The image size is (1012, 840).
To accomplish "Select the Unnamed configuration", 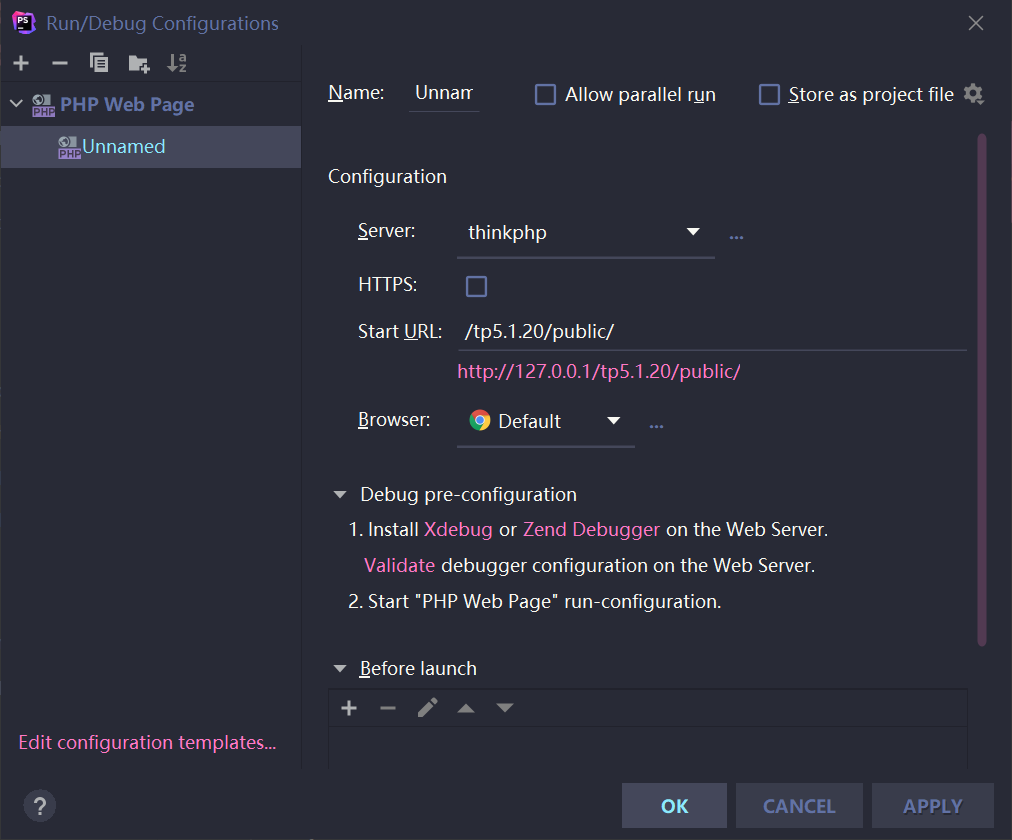I will [122, 146].
